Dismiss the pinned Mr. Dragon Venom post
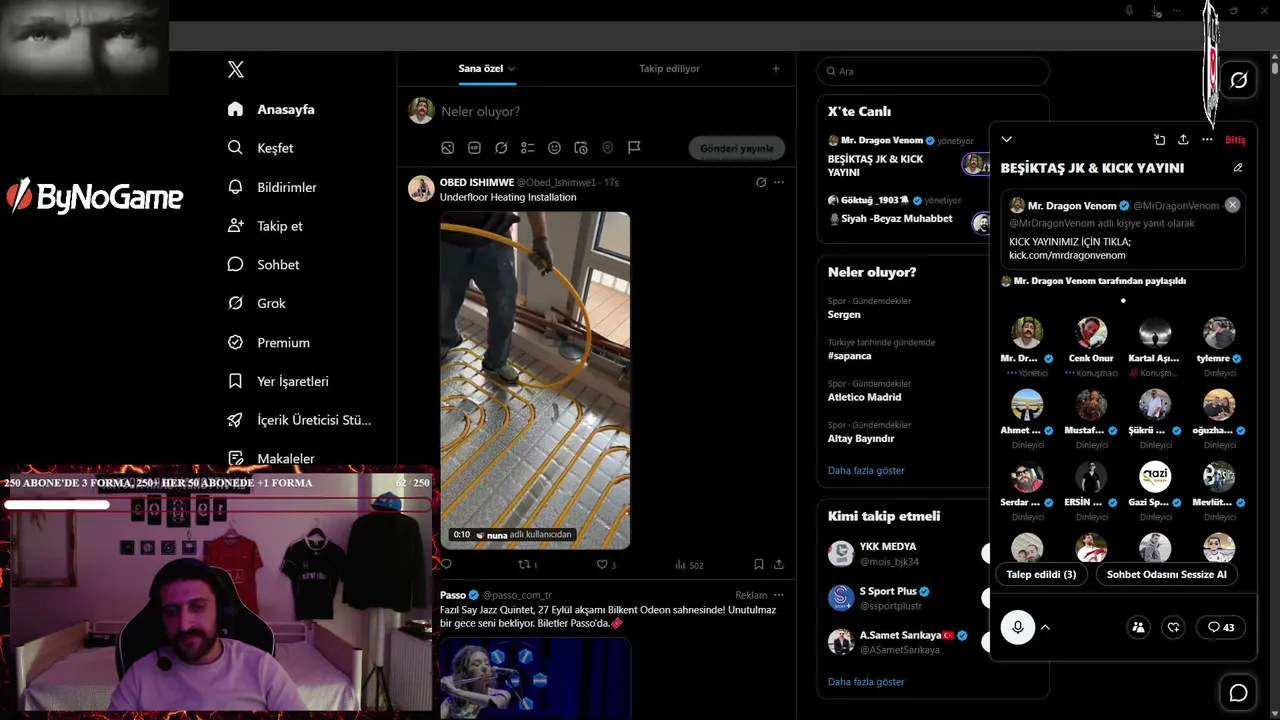This screenshot has height=720, width=1280. coord(1232,205)
